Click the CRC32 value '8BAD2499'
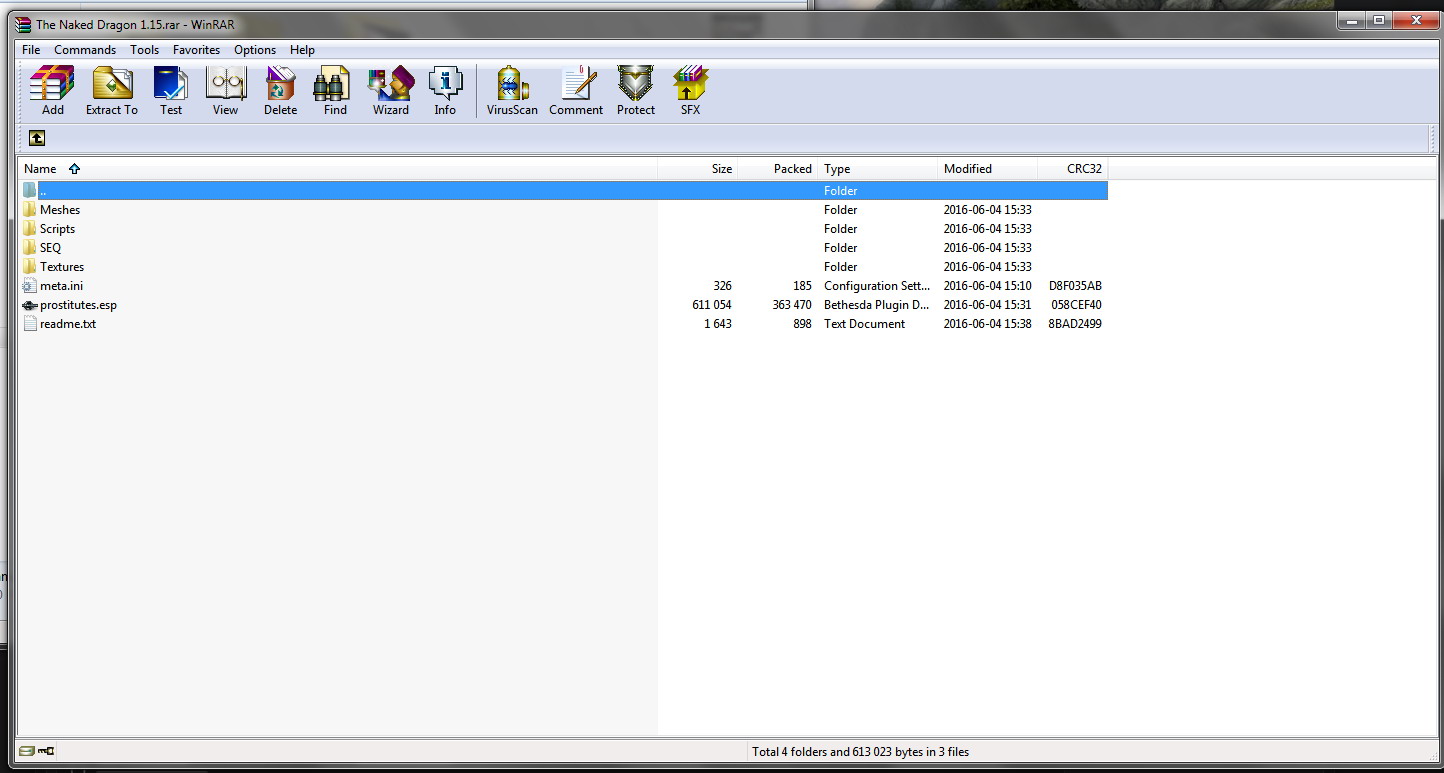The image size is (1444, 773). [x=1075, y=324]
